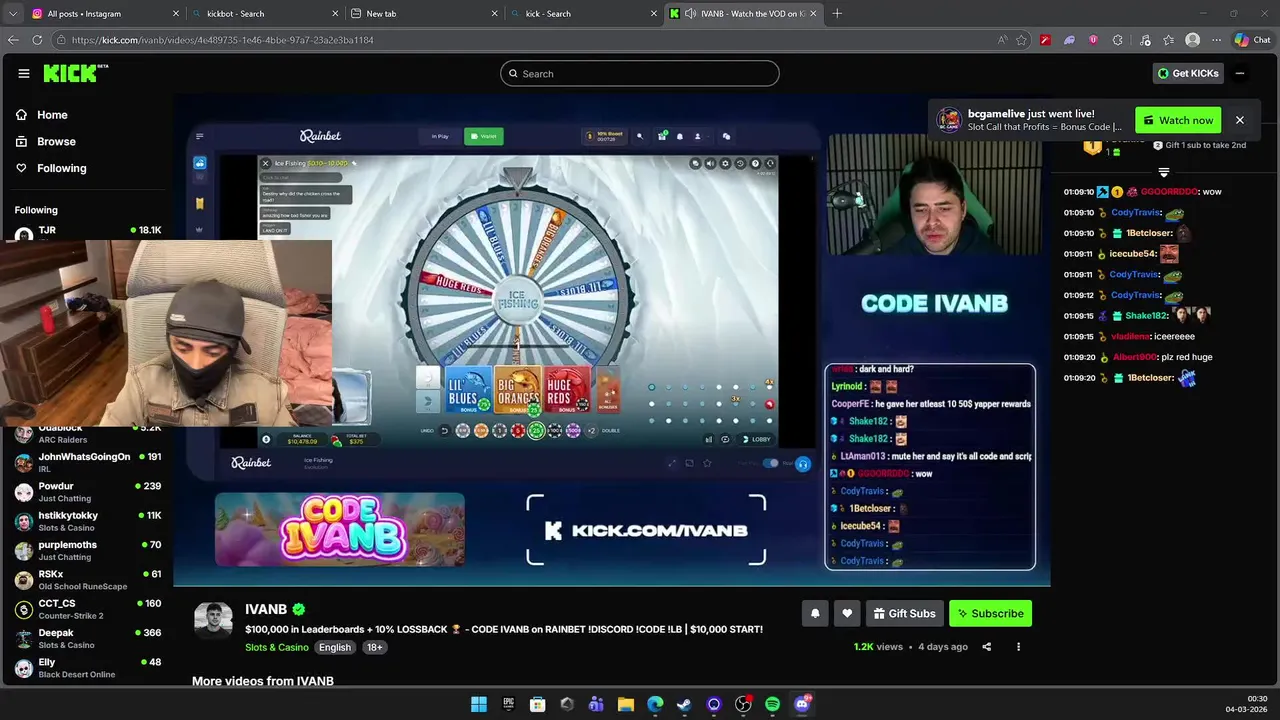Click the share icon next to views
This screenshot has width=1280, height=720.
986,647
